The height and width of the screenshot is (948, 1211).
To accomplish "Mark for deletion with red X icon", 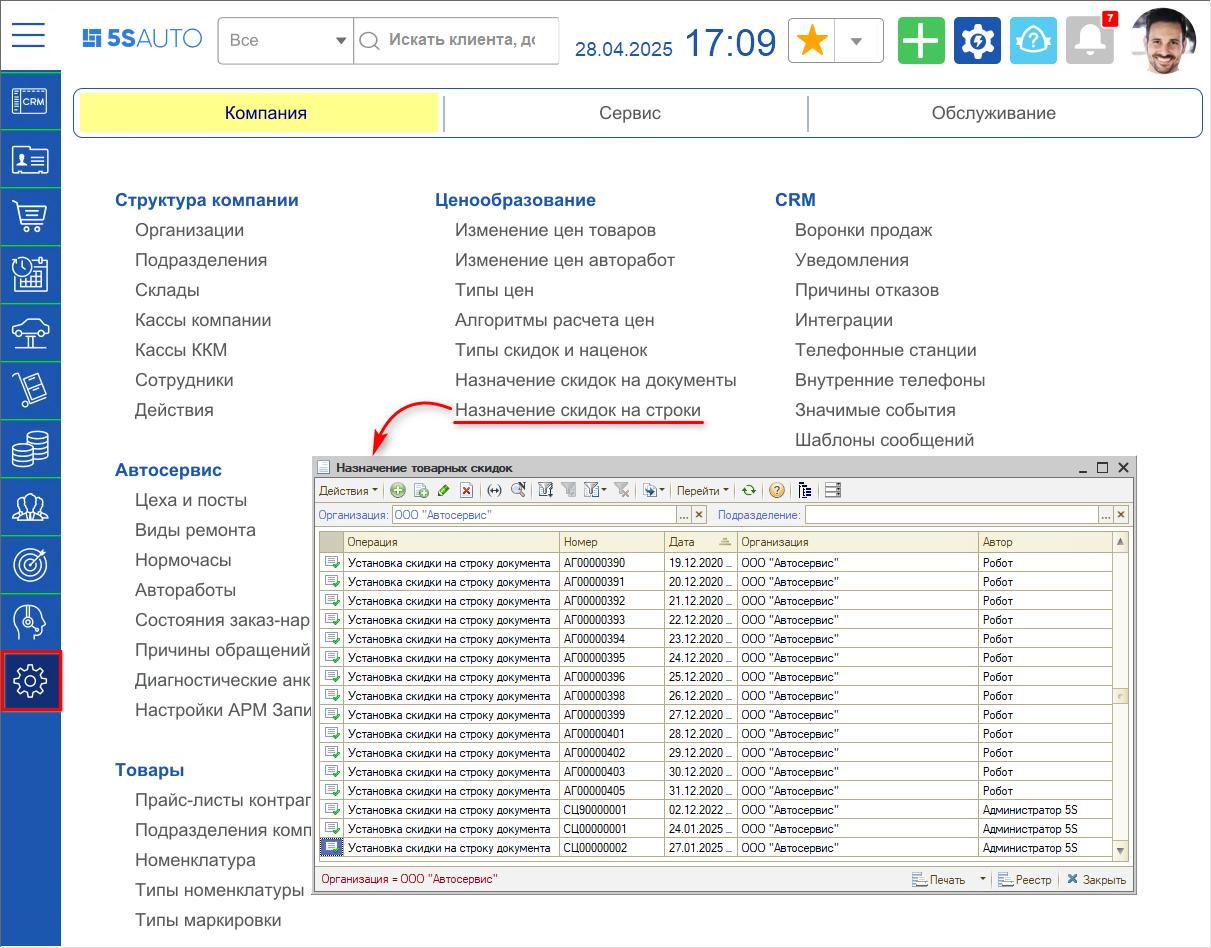I will point(466,491).
